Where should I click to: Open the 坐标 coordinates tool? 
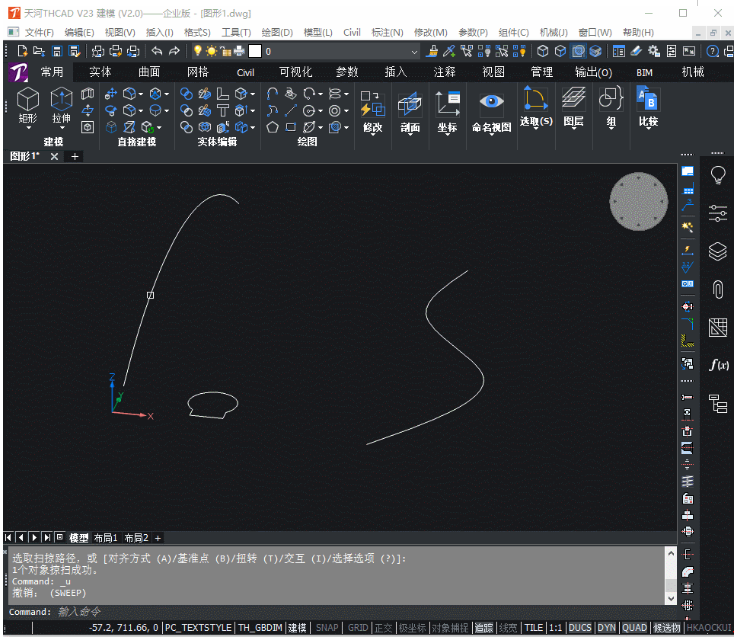[447, 111]
